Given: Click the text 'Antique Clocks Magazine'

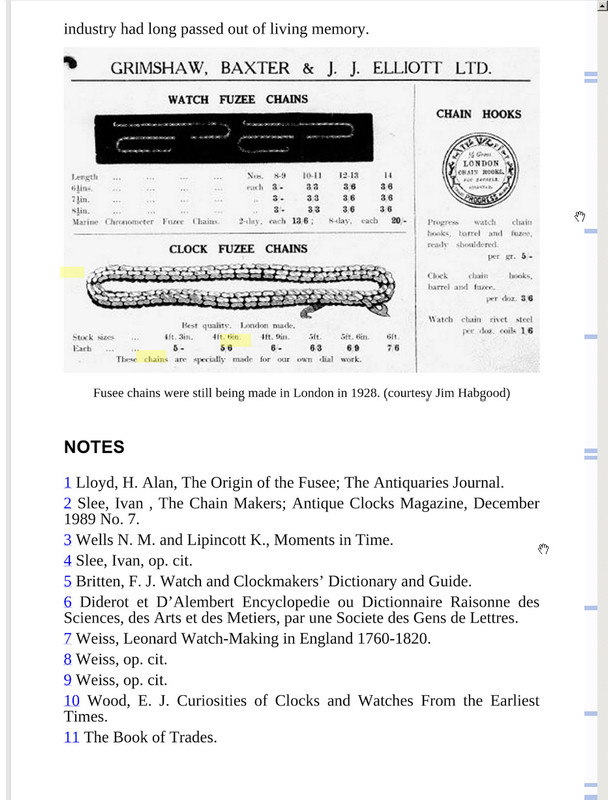Looking at the screenshot, I should pos(380,504).
